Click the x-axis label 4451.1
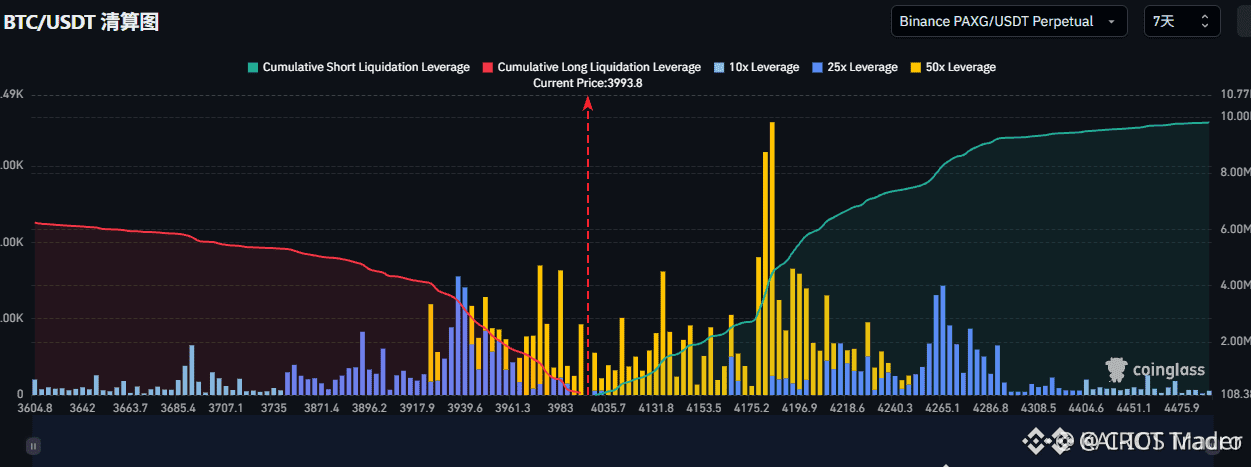This screenshot has height=467, width=1251. [x=1134, y=408]
